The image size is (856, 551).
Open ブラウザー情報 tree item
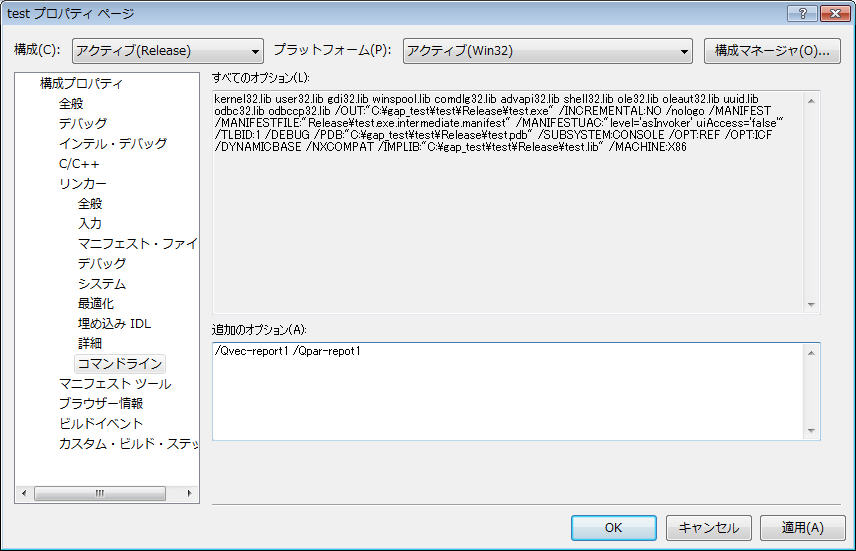coord(101,404)
